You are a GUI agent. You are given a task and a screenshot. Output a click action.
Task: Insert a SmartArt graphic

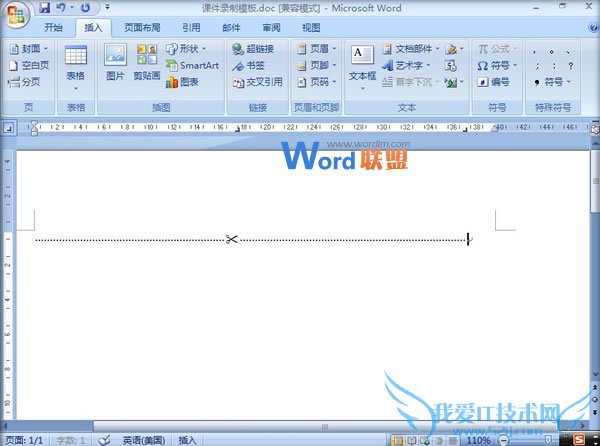tap(192, 65)
